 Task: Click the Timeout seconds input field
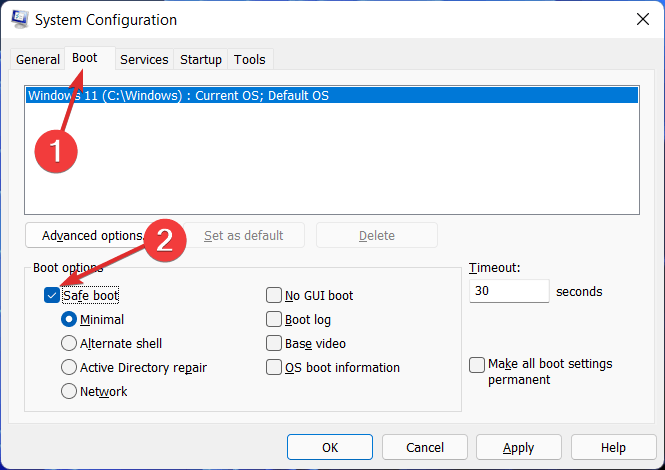tap(508, 292)
